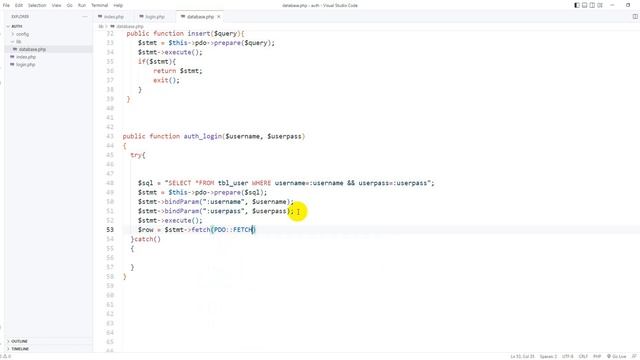Expand the Timeline section
This screenshot has width=640, height=360.
coord(20,349)
